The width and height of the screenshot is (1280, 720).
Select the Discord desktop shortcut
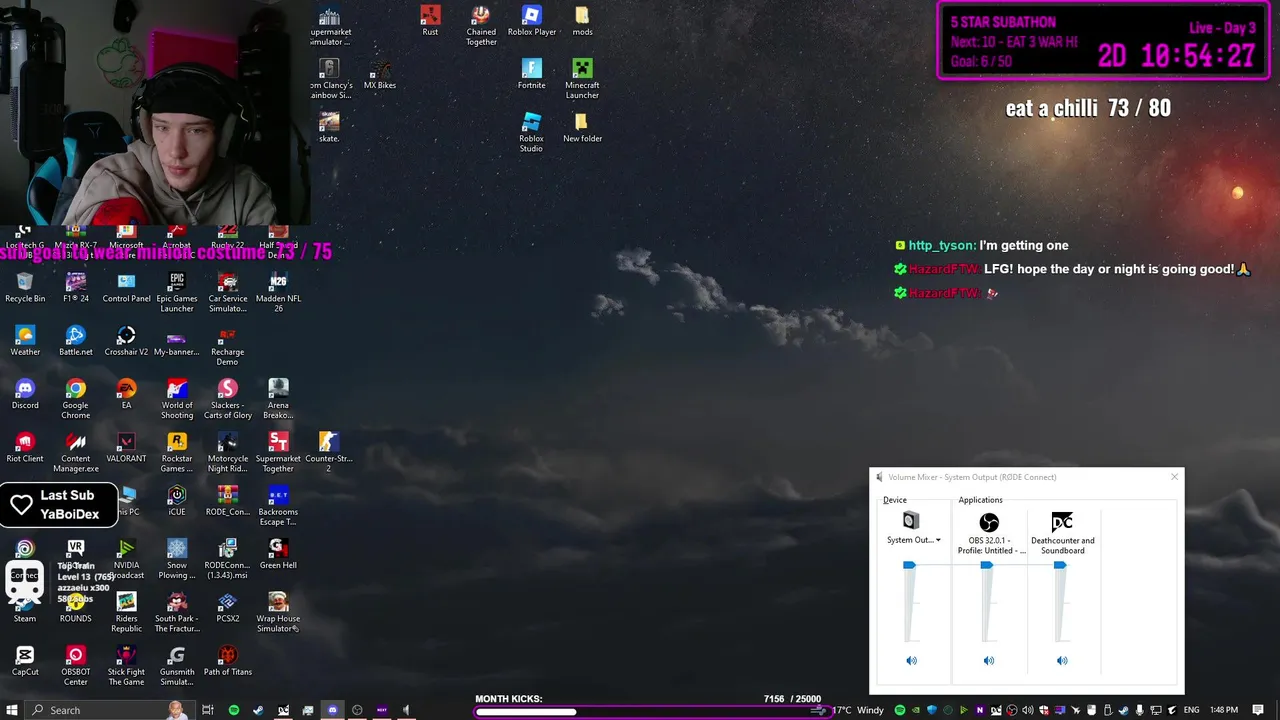tap(25, 394)
